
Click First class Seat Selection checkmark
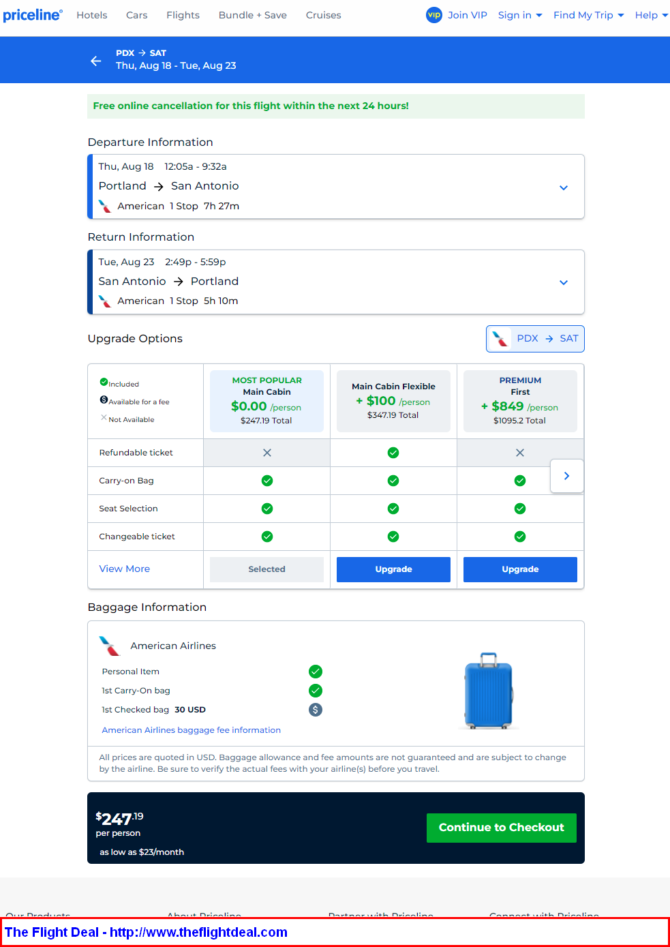coord(520,509)
